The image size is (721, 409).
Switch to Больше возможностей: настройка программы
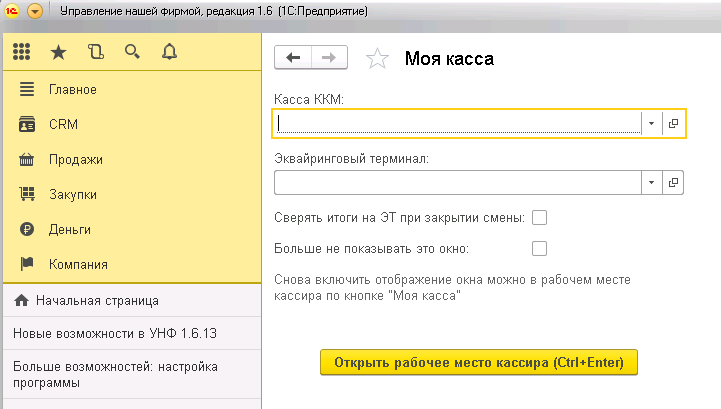132,374
